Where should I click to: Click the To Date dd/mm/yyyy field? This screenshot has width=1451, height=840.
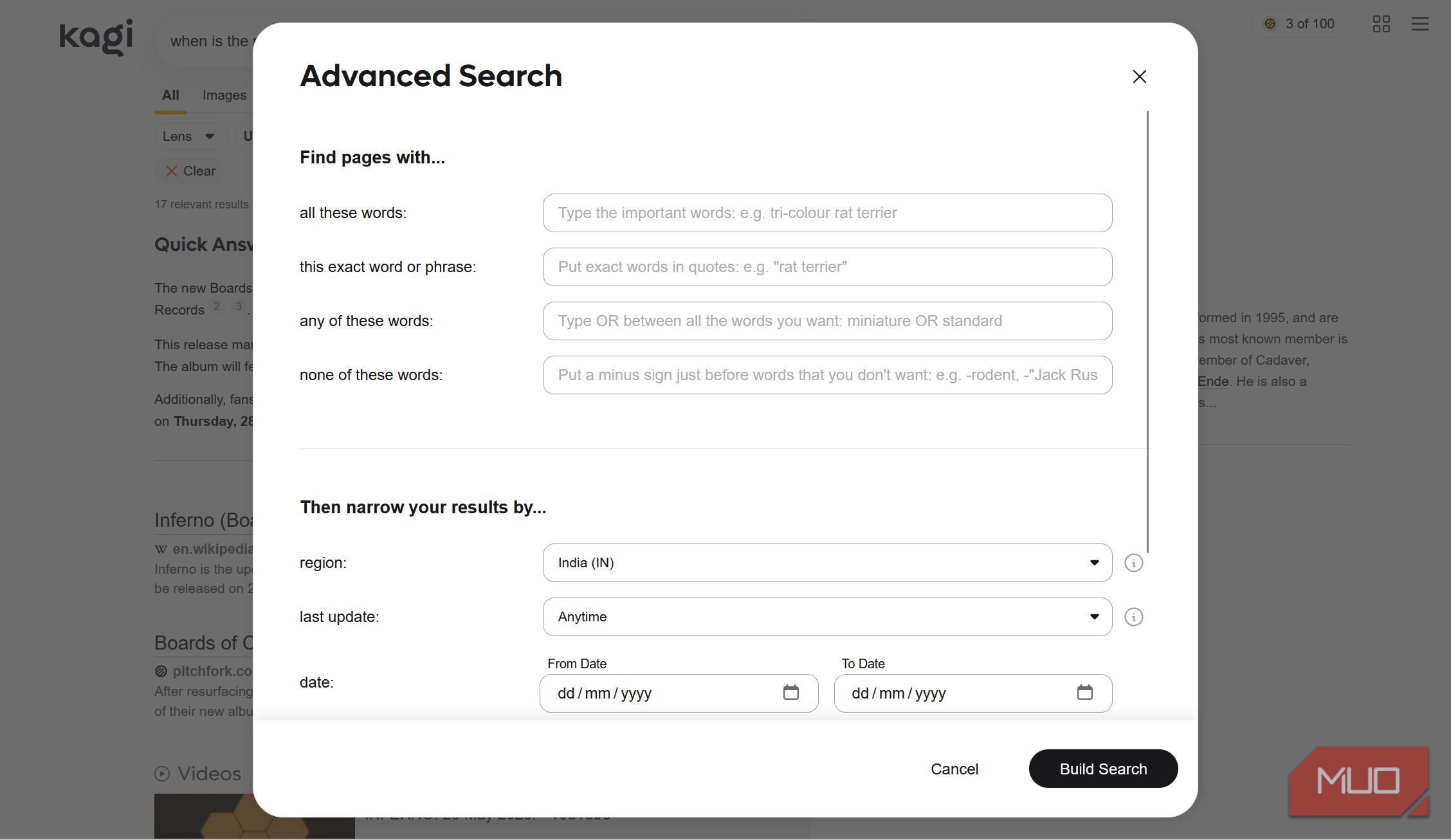972,693
